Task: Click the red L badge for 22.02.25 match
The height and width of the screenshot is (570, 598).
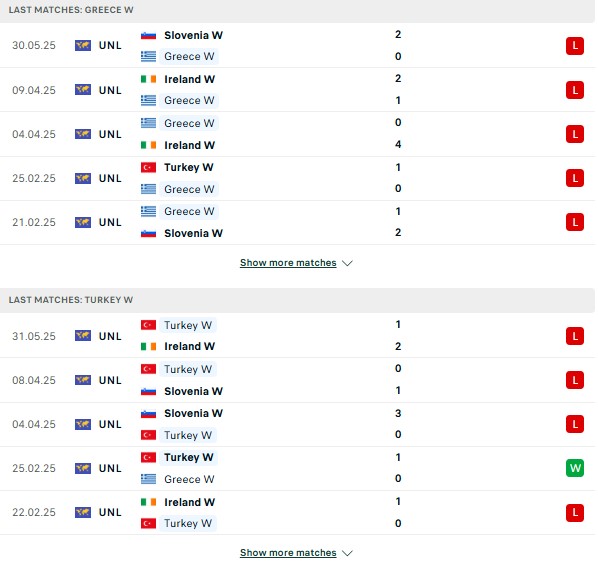Action: [x=575, y=512]
